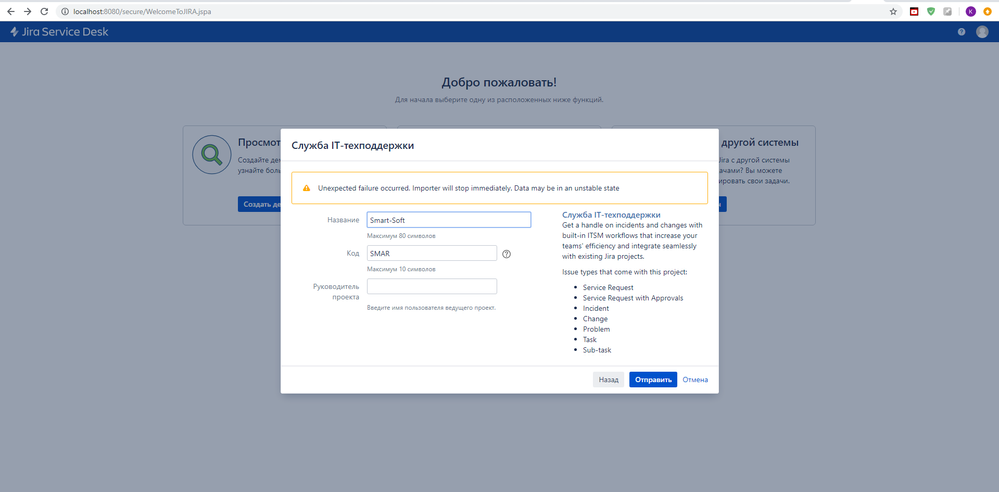
Task: Open the Jira help question mark icon
Action: [961, 32]
